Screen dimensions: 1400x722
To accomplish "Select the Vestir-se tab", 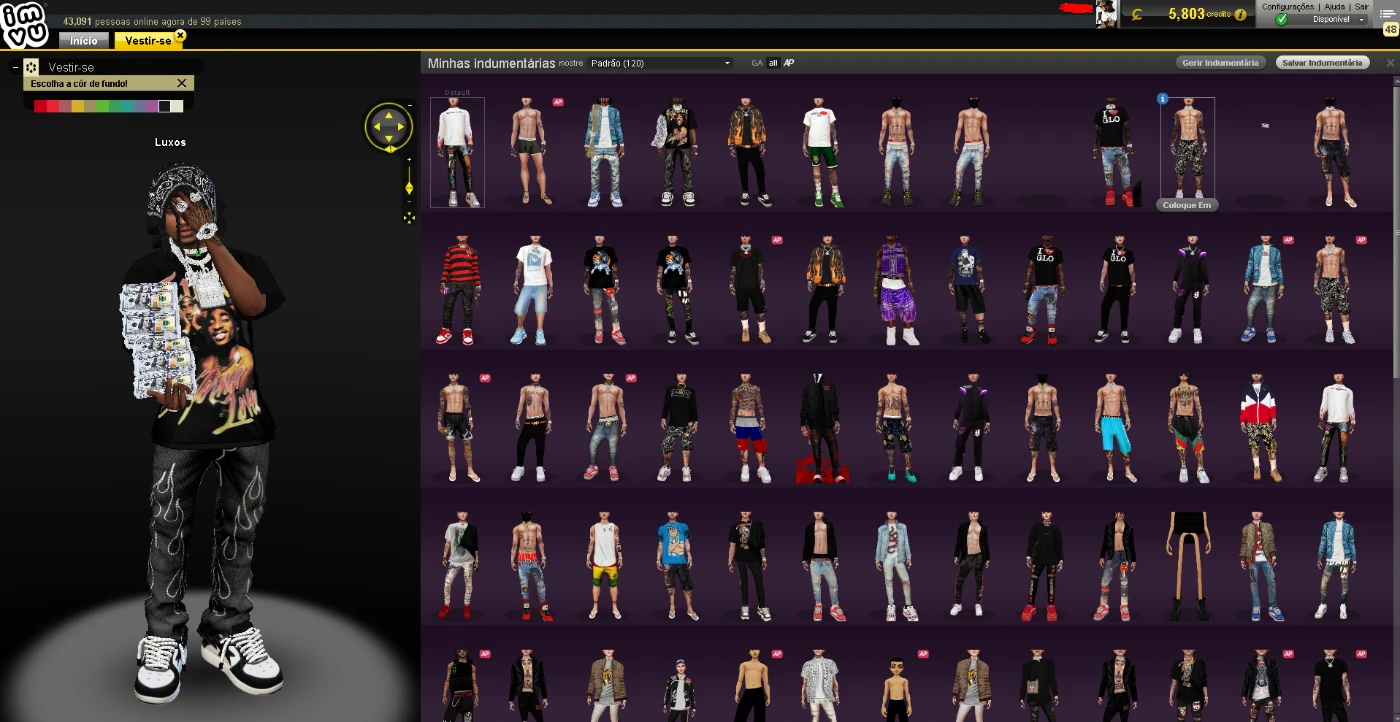I will click(145, 41).
